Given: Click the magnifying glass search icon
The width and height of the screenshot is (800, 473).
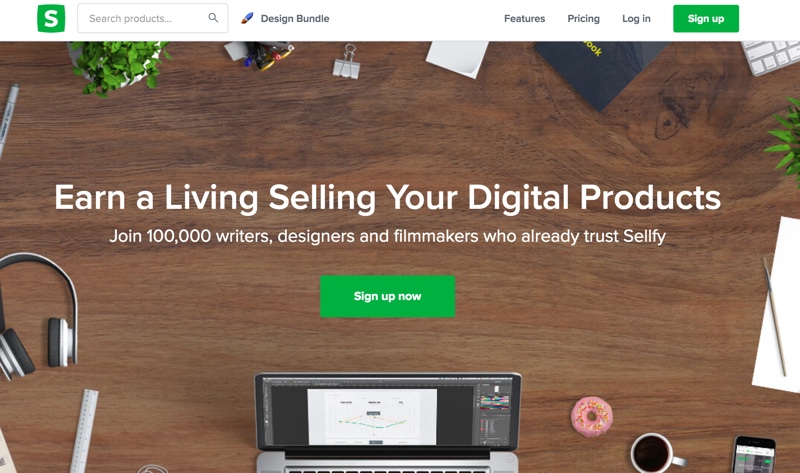Looking at the screenshot, I should coord(213,18).
